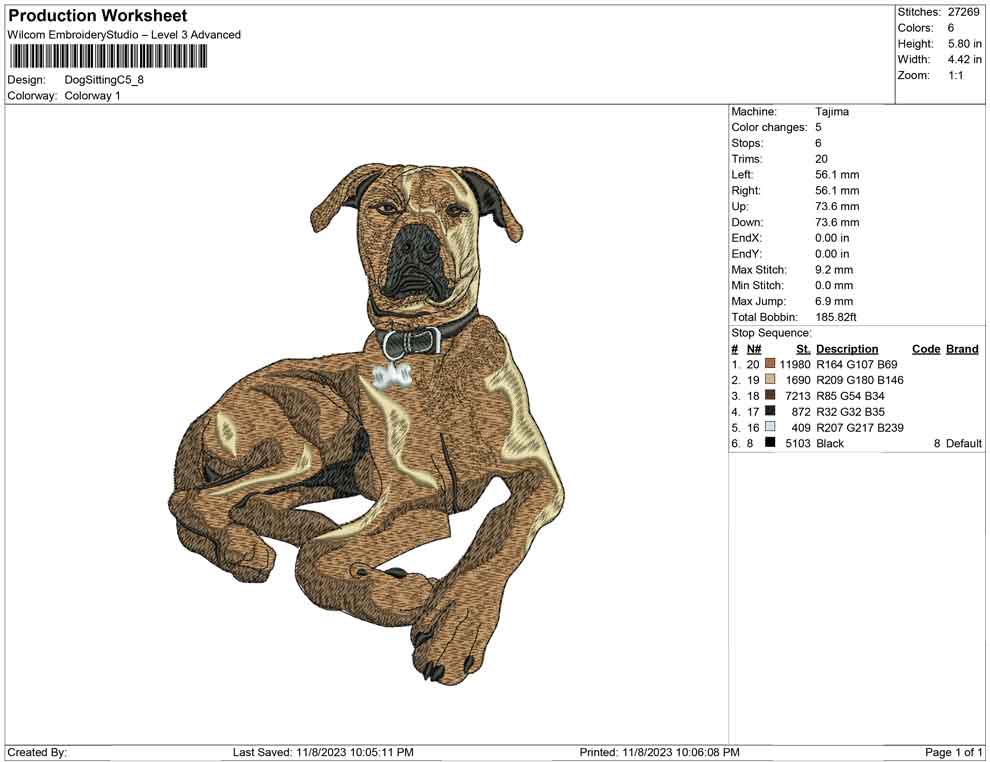Click the Stitches value 27269
The image size is (990, 762).
963,12
